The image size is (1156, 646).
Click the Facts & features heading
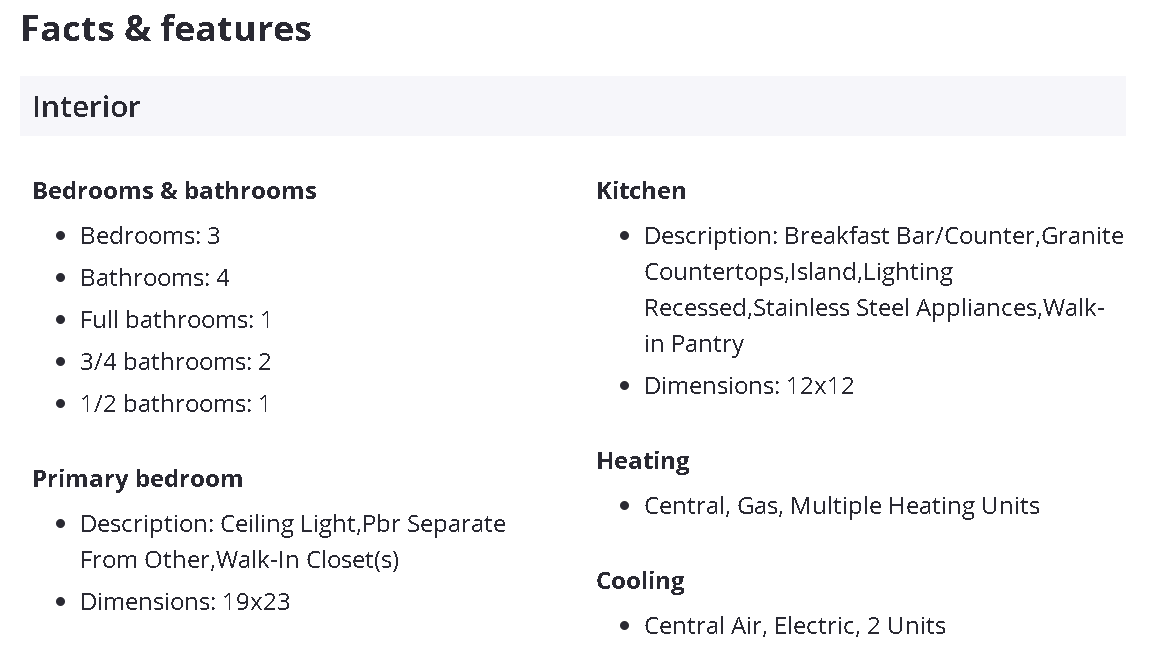point(166,29)
